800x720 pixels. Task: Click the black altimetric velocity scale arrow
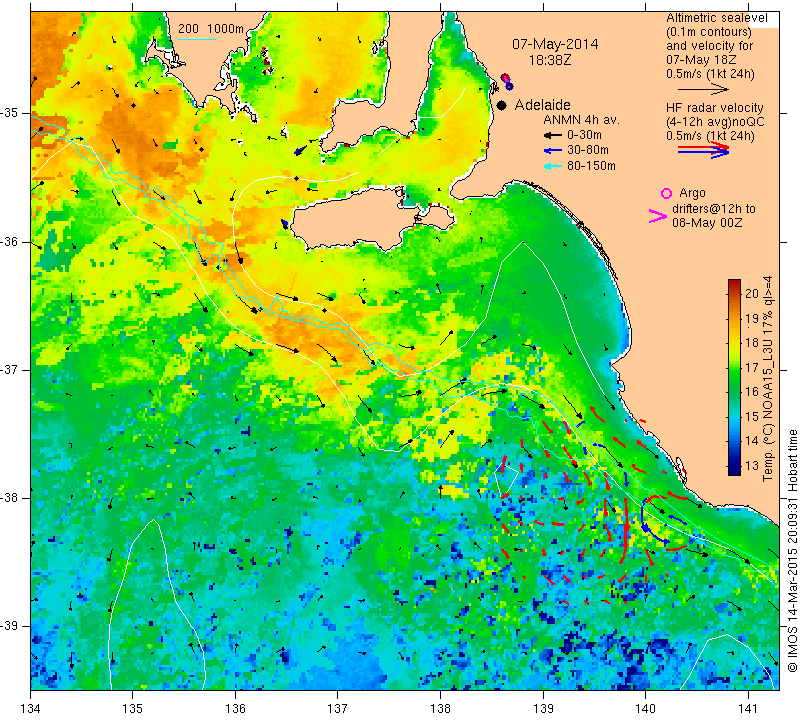[703, 89]
